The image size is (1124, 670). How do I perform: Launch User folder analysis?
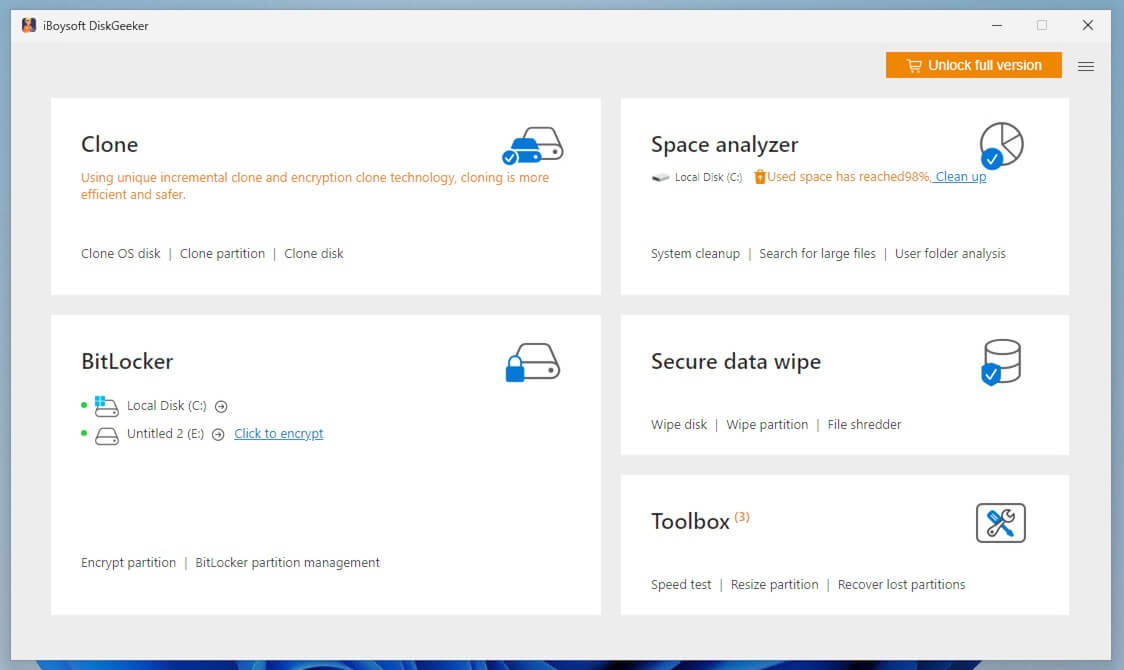coord(950,254)
